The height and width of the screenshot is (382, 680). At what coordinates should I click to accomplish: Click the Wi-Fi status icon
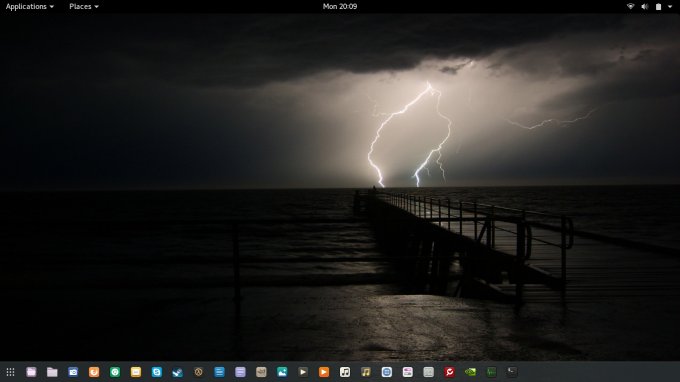[631, 7]
